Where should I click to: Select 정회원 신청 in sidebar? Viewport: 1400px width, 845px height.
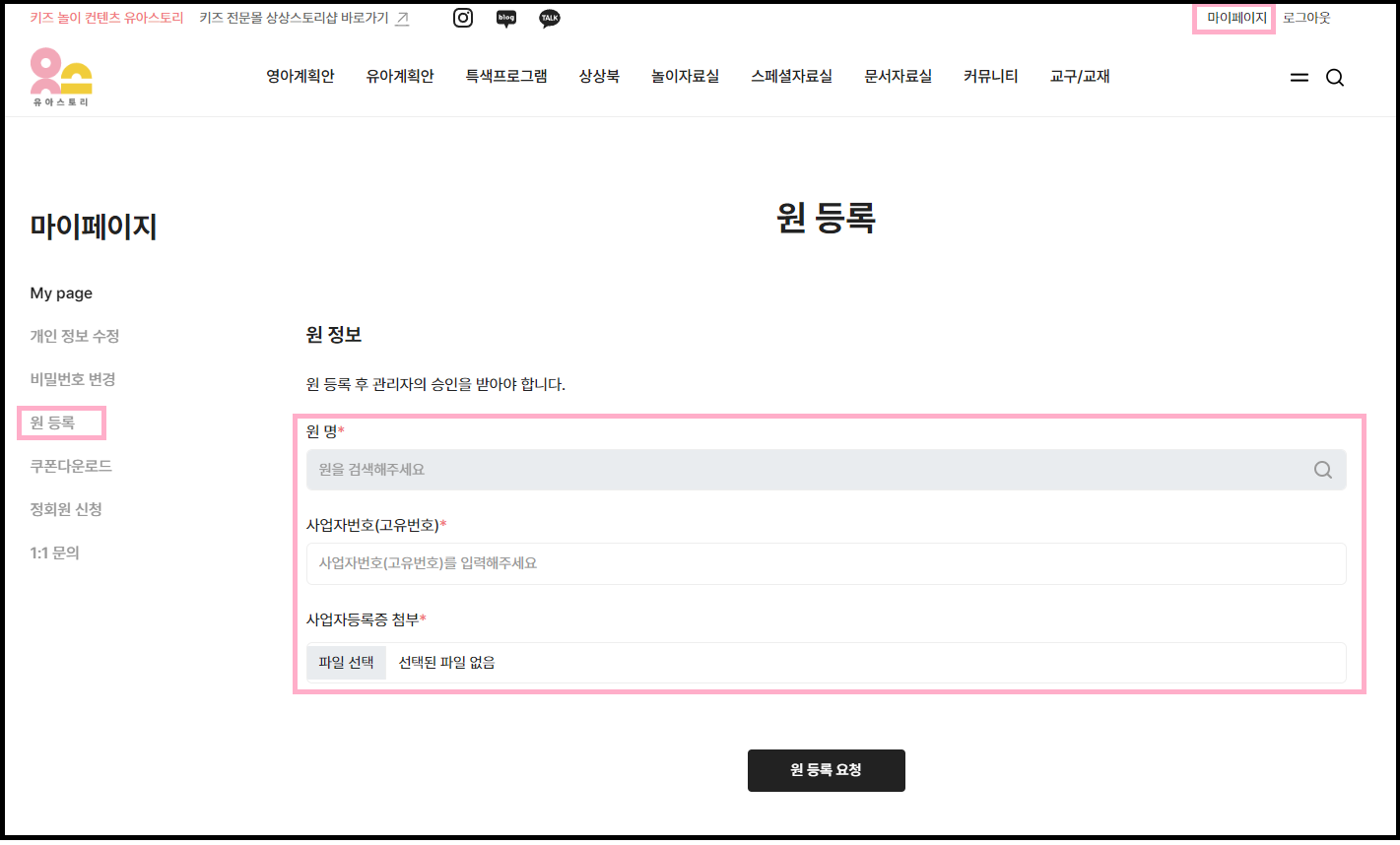click(x=66, y=509)
